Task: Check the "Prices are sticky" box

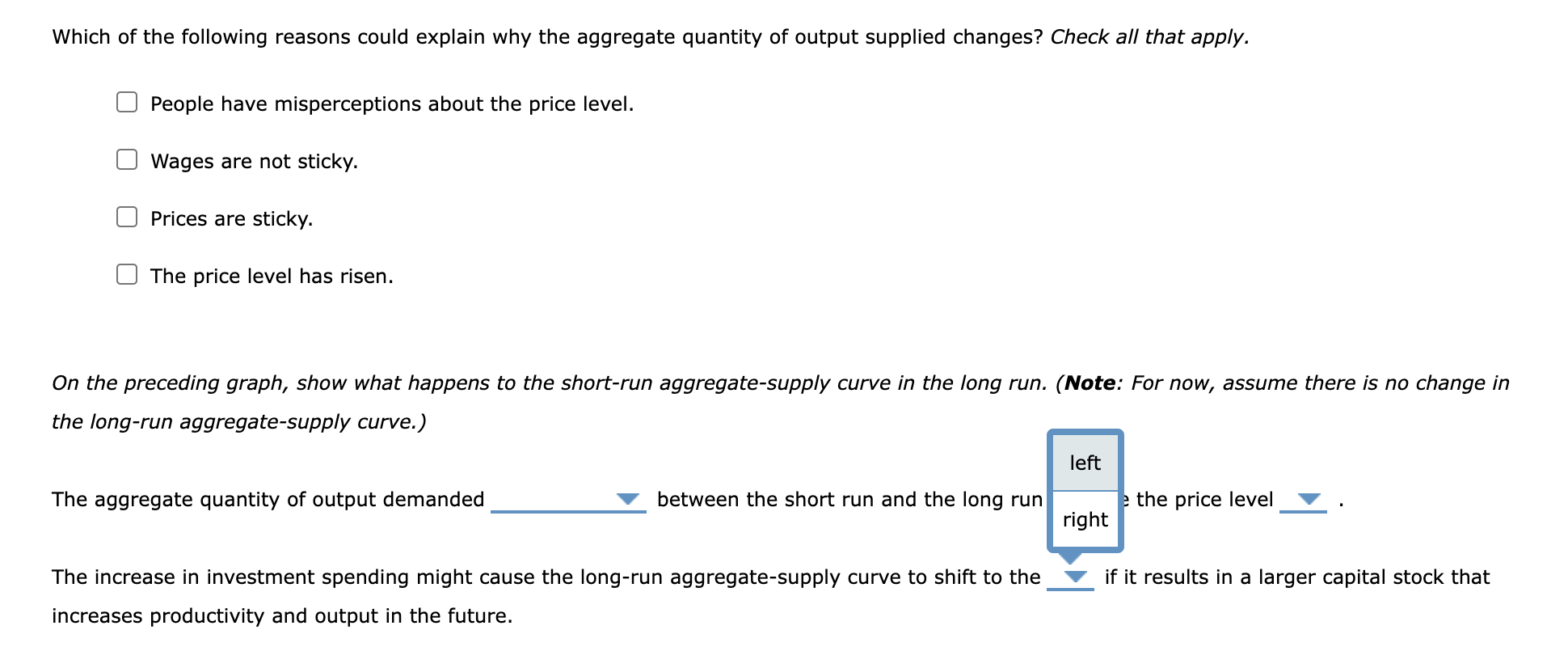Action: click(126, 217)
